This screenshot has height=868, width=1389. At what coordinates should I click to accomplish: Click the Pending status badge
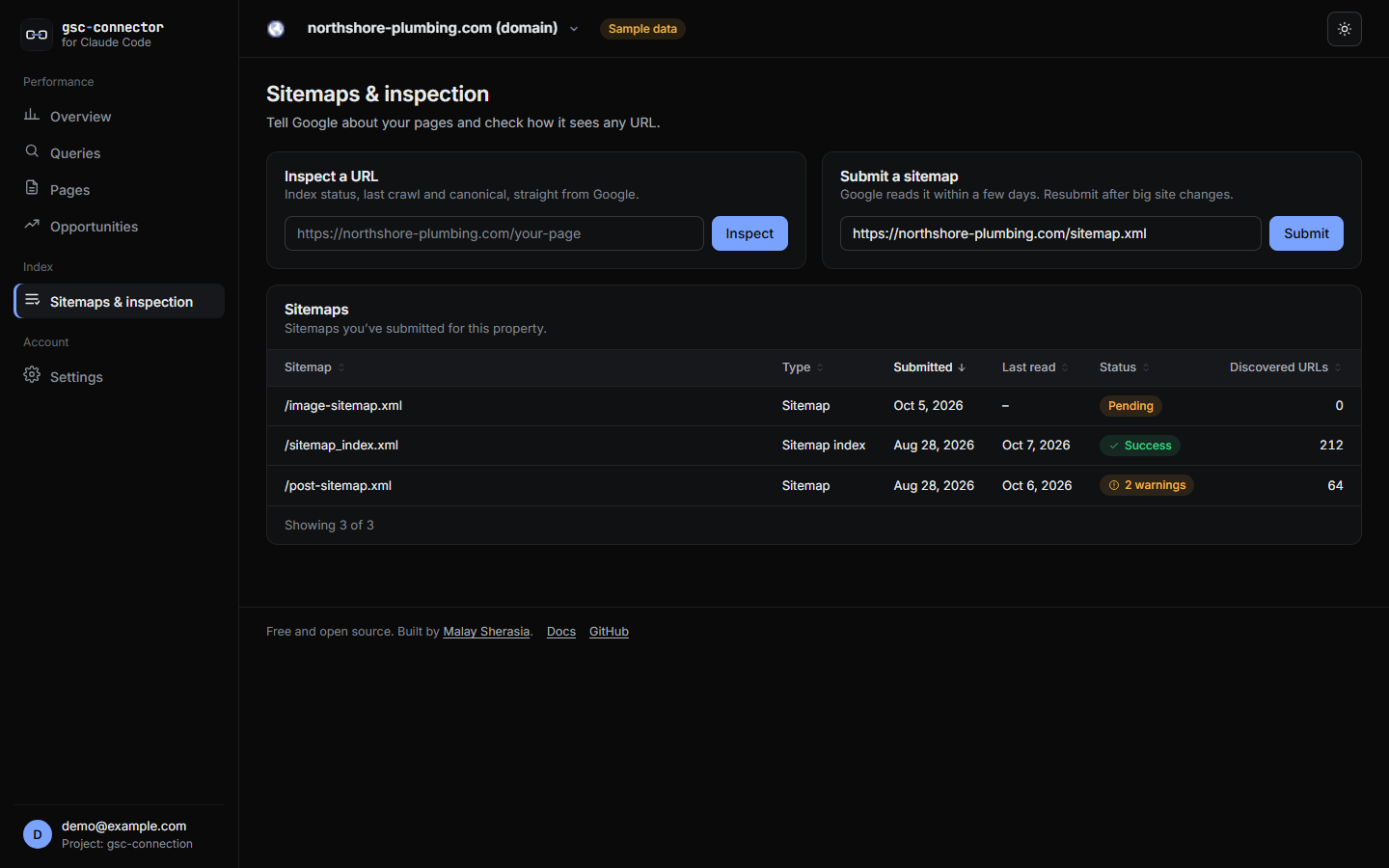coord(1130,406)
